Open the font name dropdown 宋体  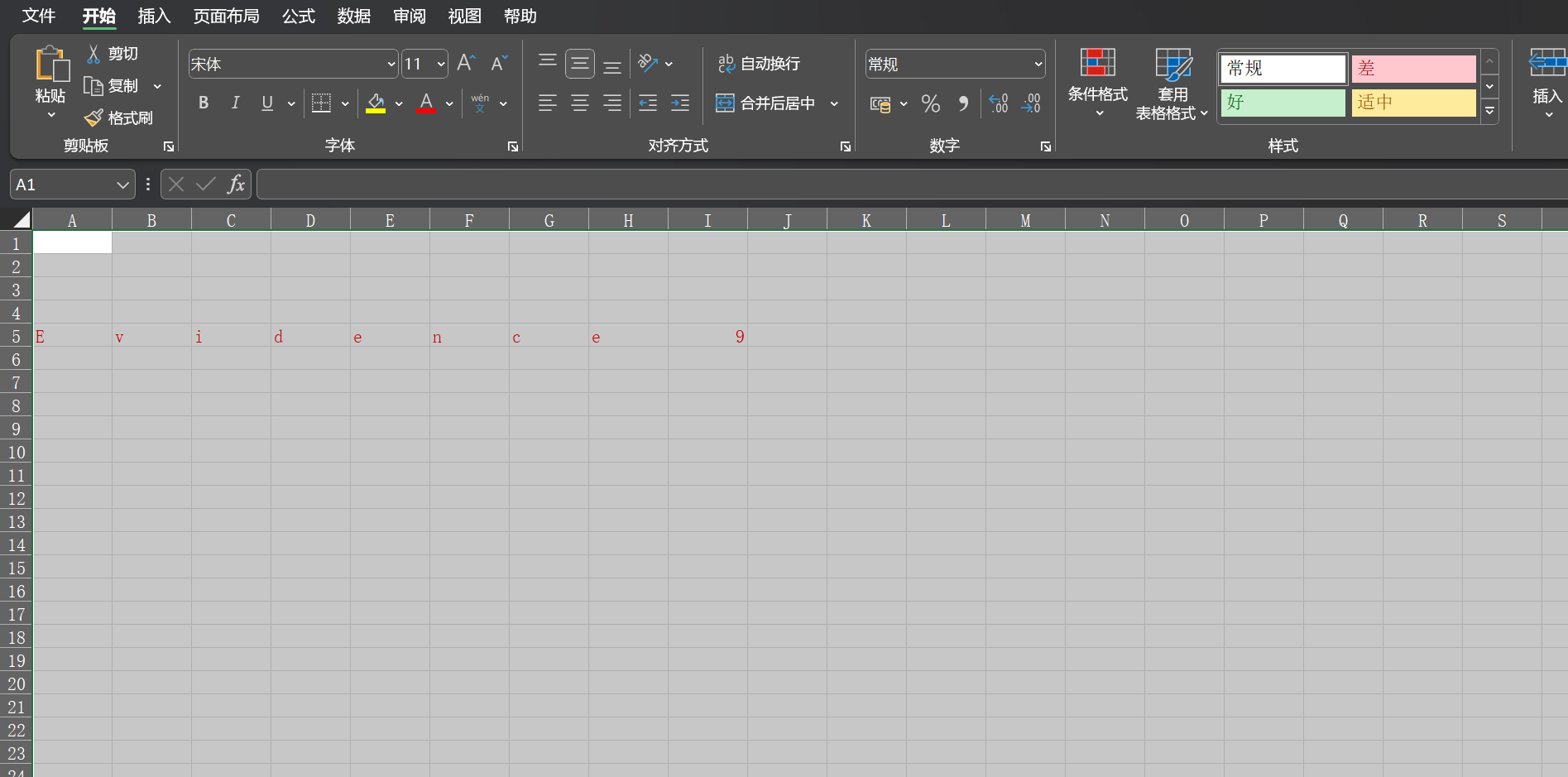tap(391, 65)
